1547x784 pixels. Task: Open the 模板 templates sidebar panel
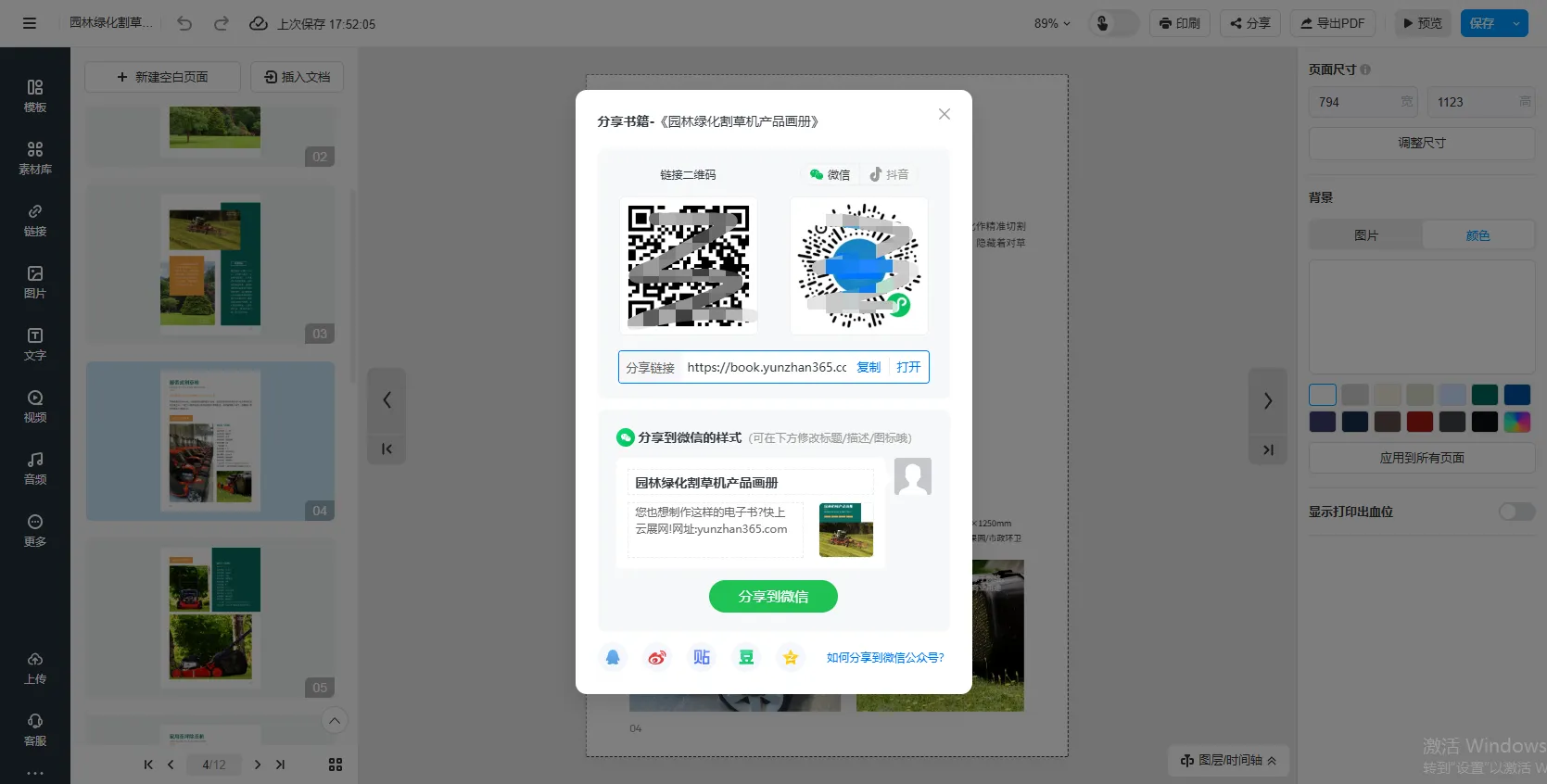click(35, 95)
